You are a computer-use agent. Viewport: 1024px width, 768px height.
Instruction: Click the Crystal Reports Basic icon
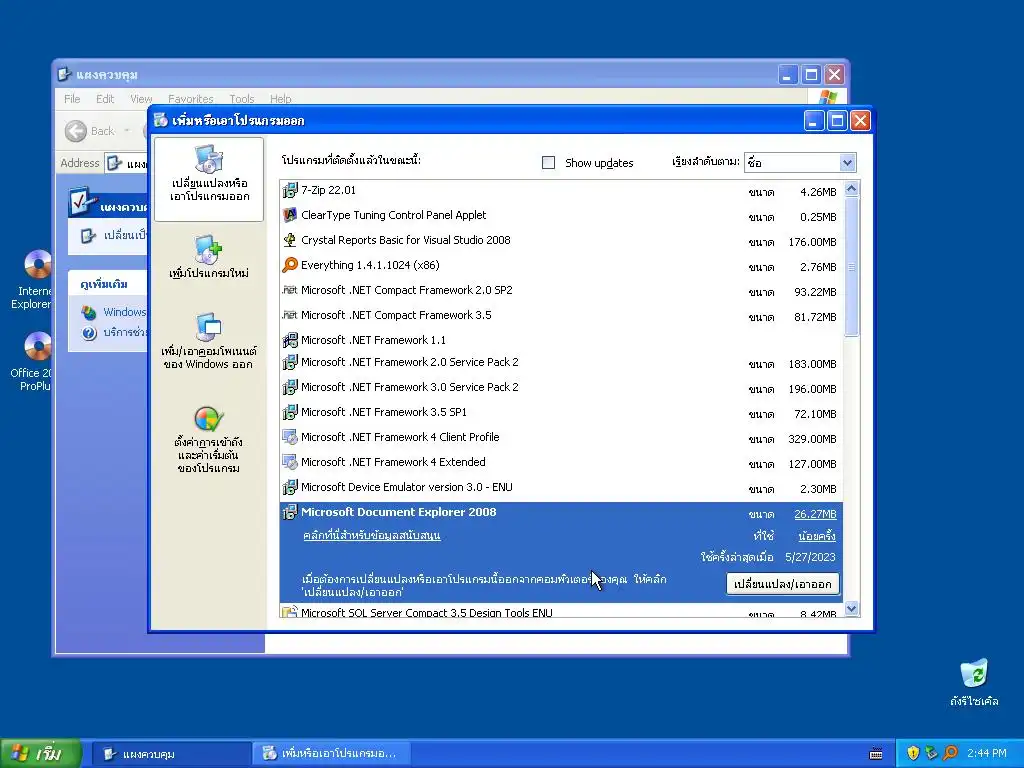290,240
